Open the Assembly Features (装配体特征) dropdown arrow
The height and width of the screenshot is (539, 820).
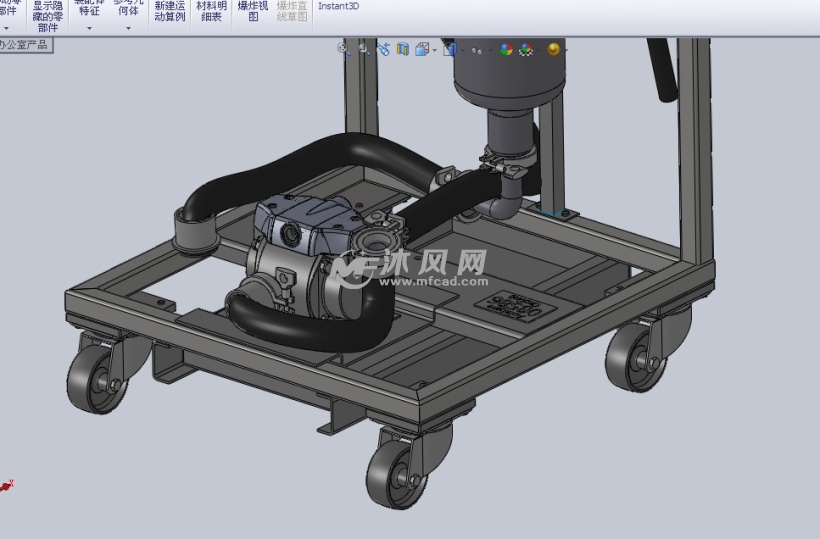pos(89,28)
